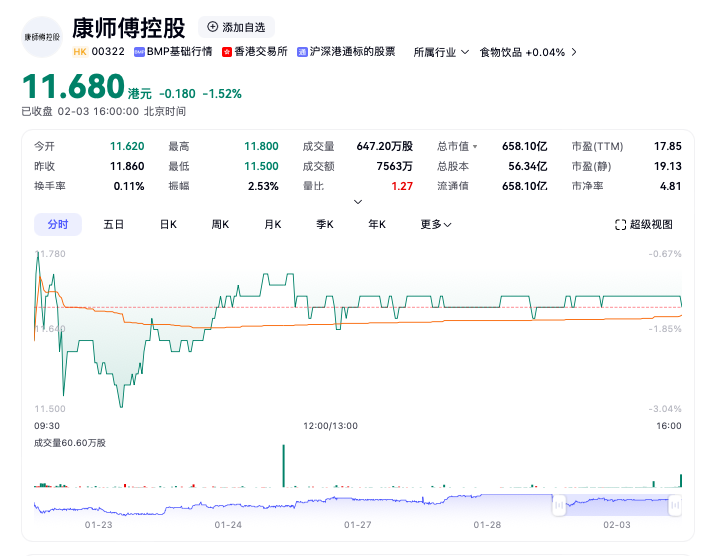Click the BMP基础行情 label

179,52
